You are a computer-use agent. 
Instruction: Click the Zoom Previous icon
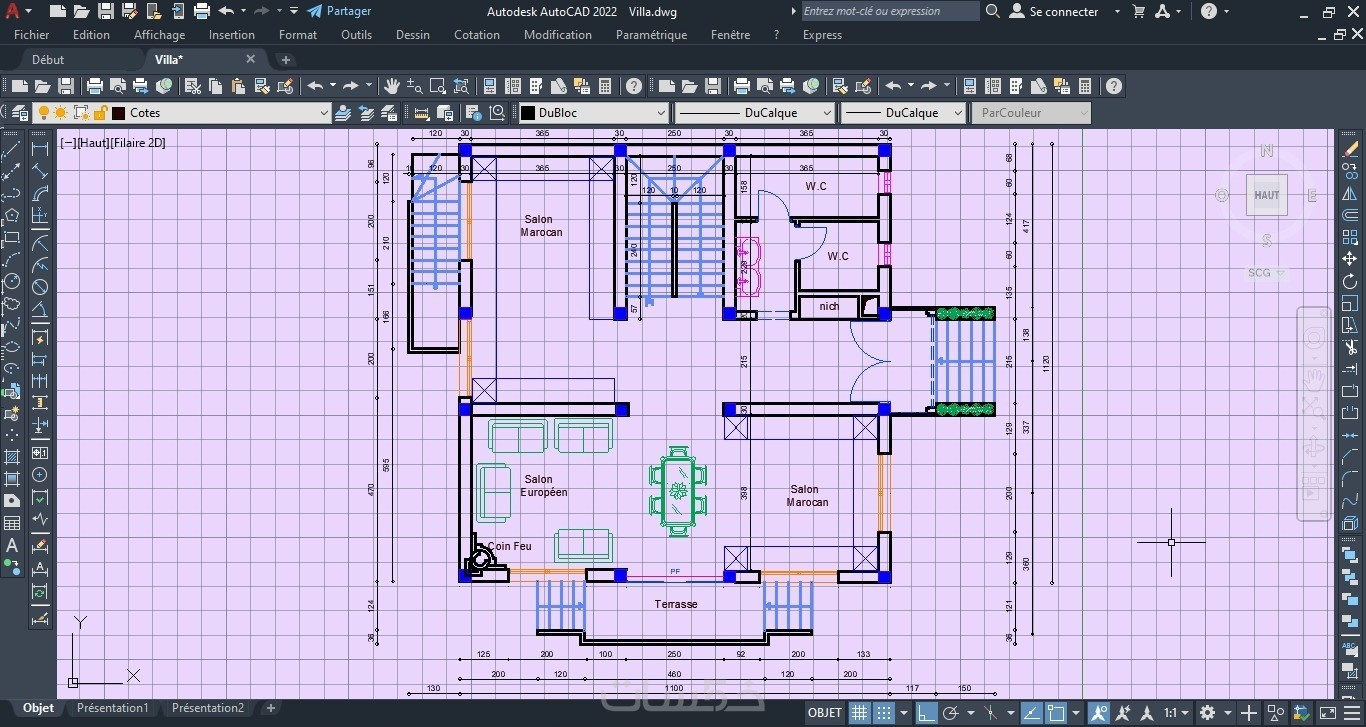[x=461, y=86]
